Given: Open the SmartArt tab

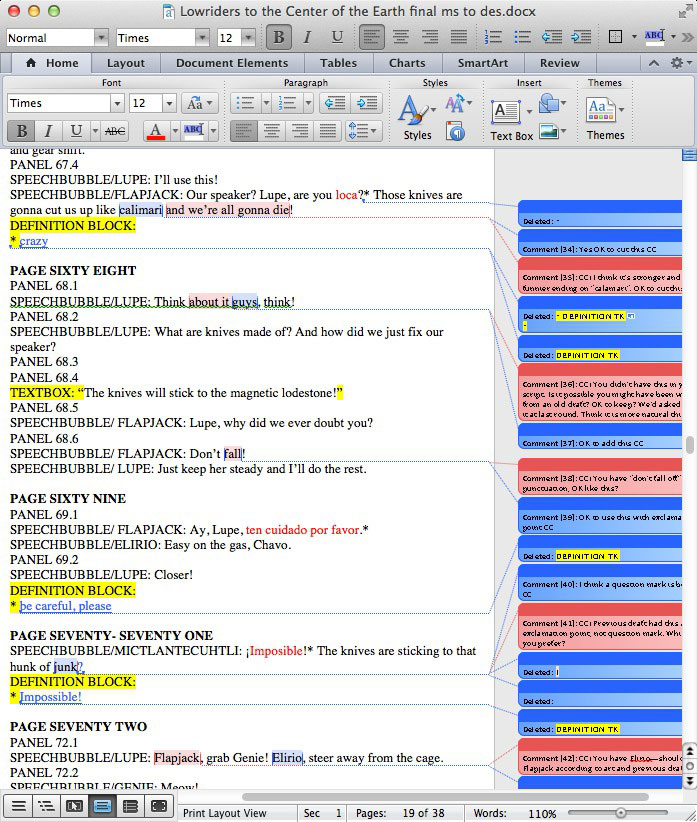Looking at the screenshot, I should point(483,63).
